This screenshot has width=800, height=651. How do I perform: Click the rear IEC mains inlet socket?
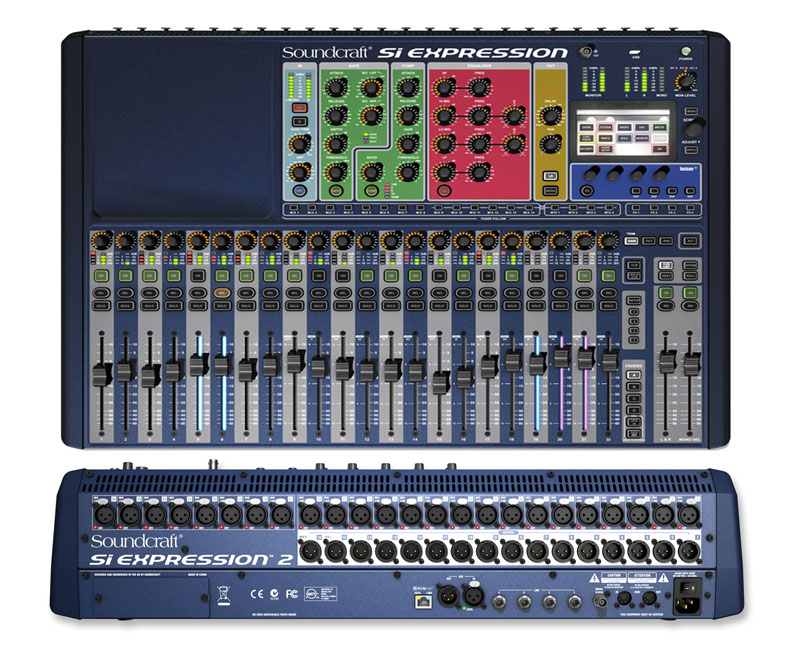click(687, 606)
